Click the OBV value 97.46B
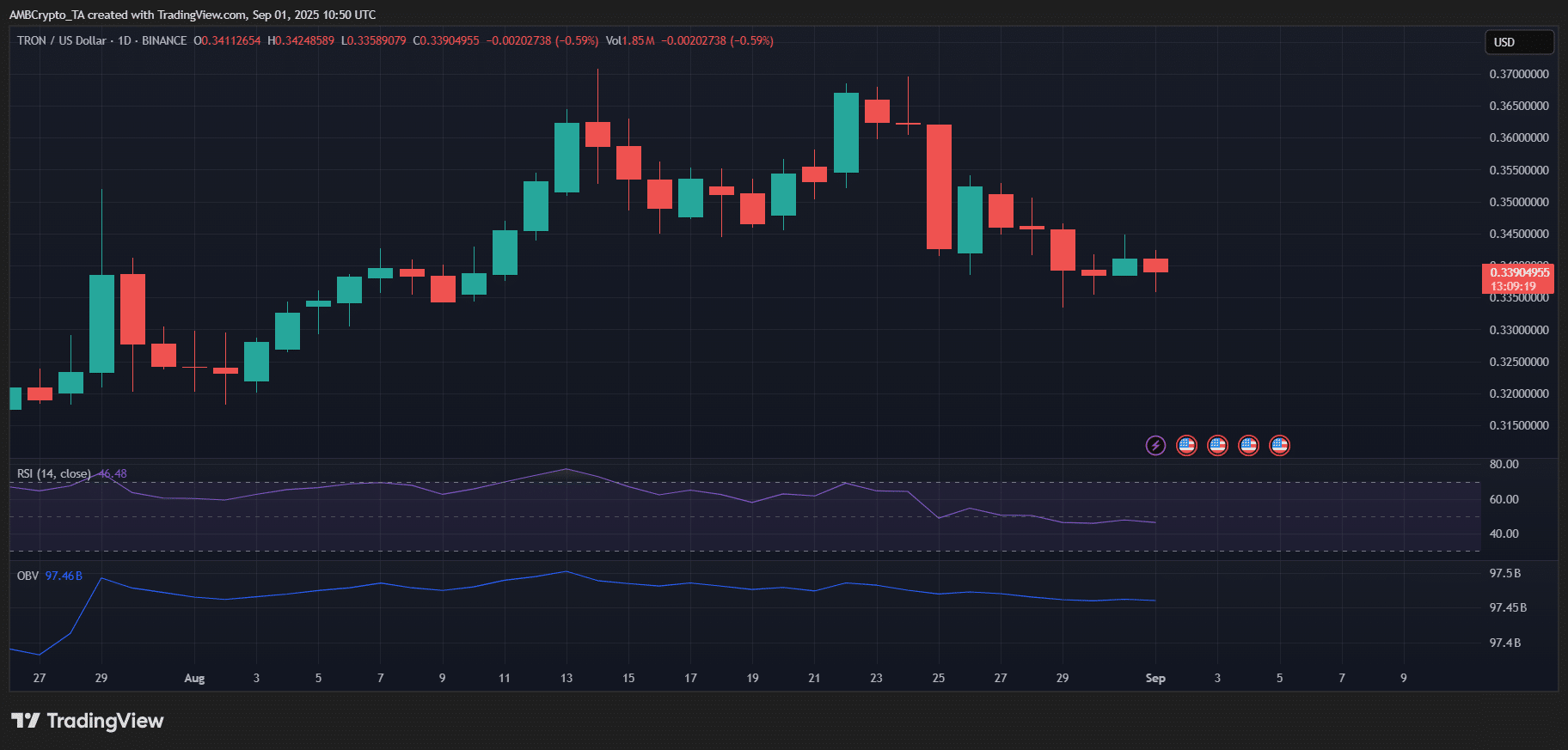1568x750 pixels. (x=64, y=576)
